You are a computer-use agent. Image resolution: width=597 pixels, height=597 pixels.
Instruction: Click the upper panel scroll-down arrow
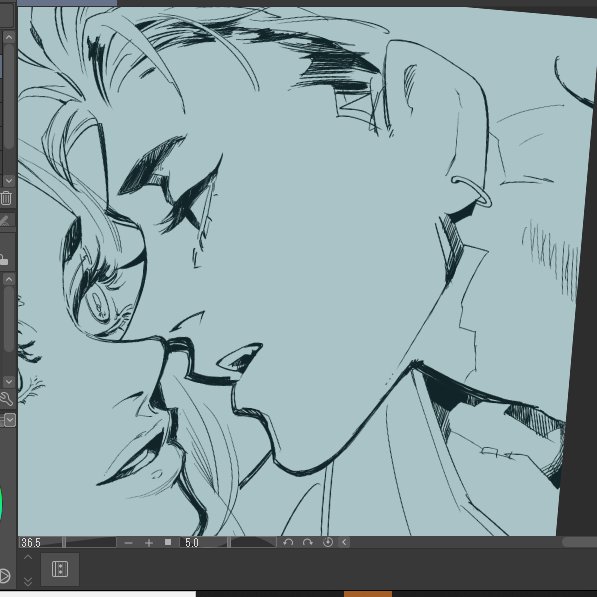point(9,180)
